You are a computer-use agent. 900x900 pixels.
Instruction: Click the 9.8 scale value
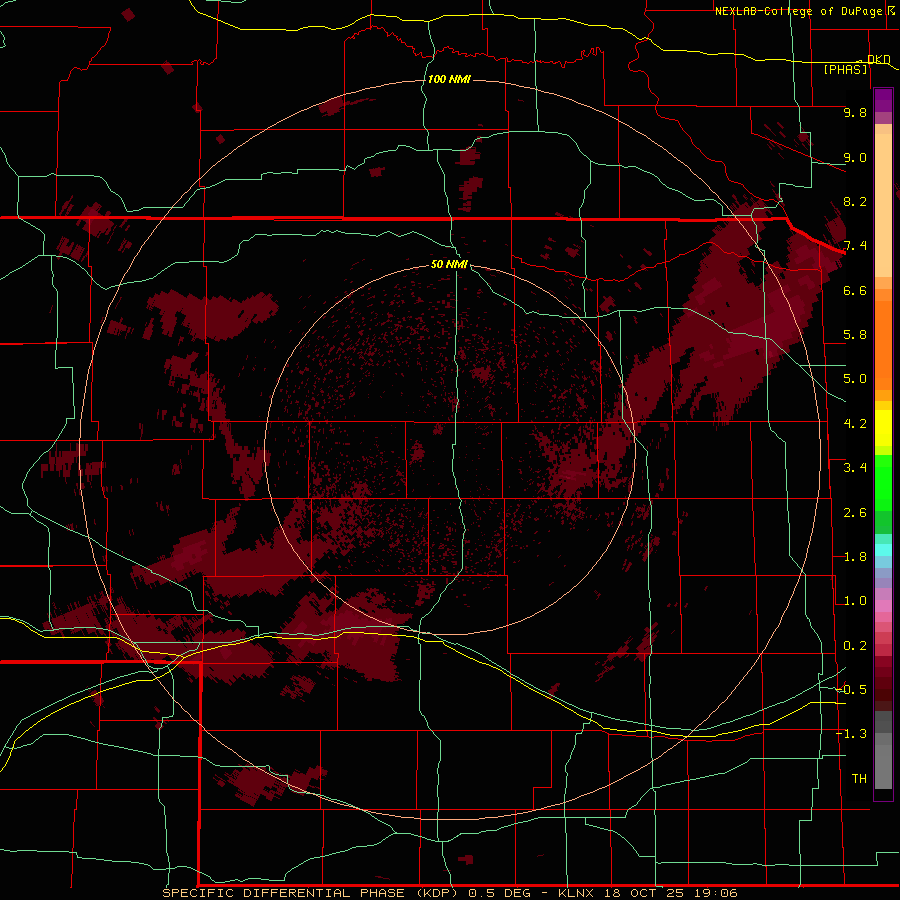point(855,112)
